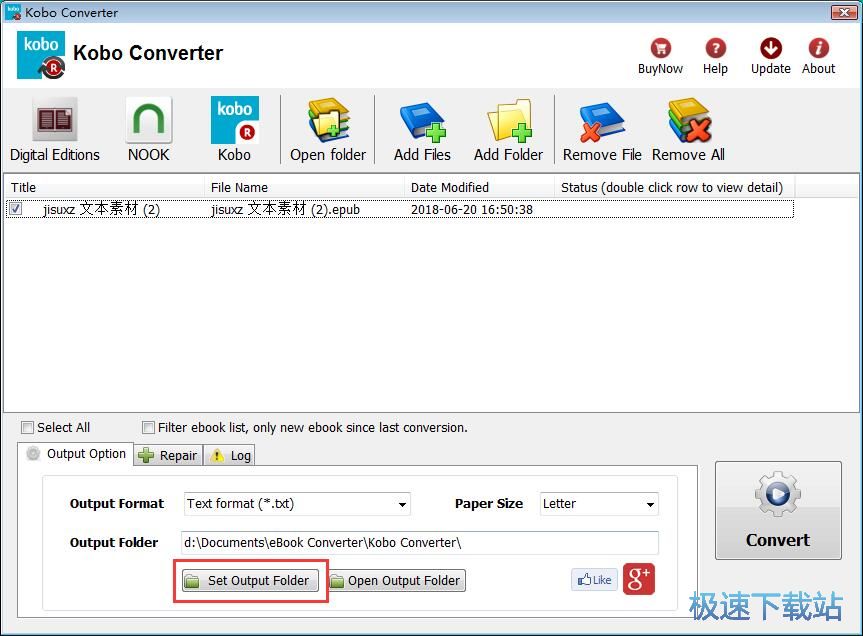The image size is (863, 636).
Task: Click the jisuxz 文本素材 (2) title cell
Action: coord(101,210)
